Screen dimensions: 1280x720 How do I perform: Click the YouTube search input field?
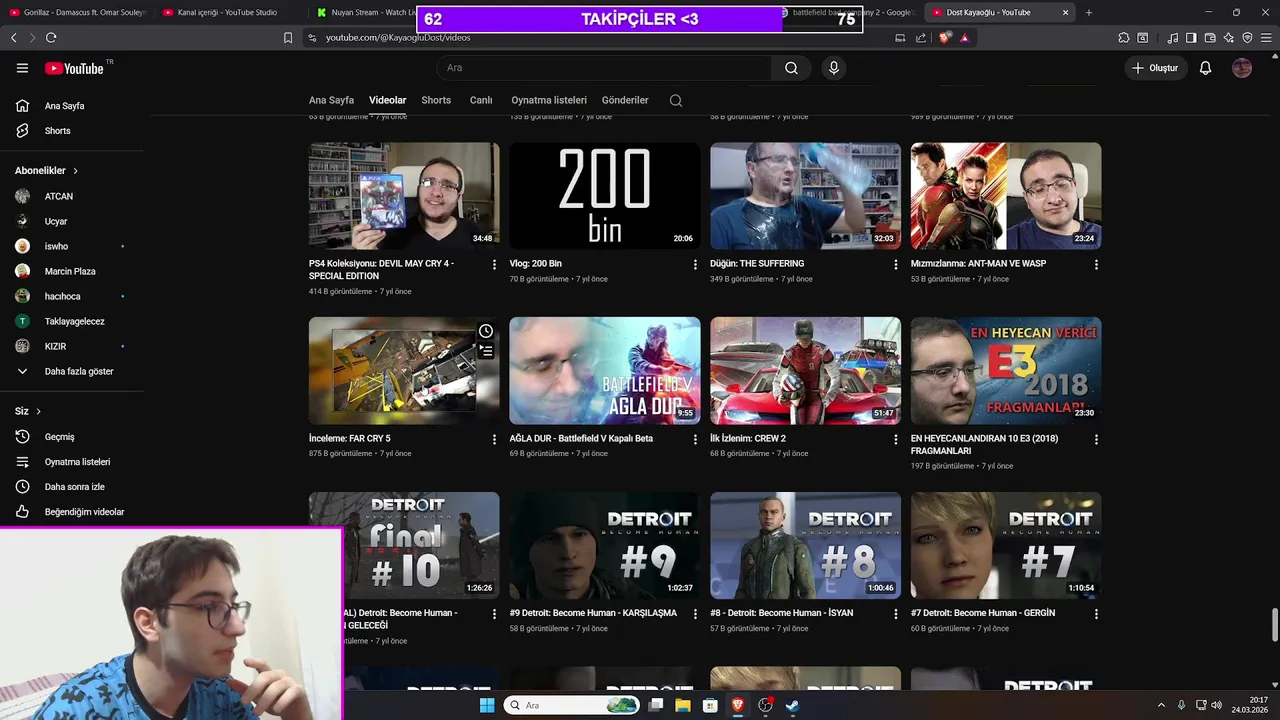603,68
